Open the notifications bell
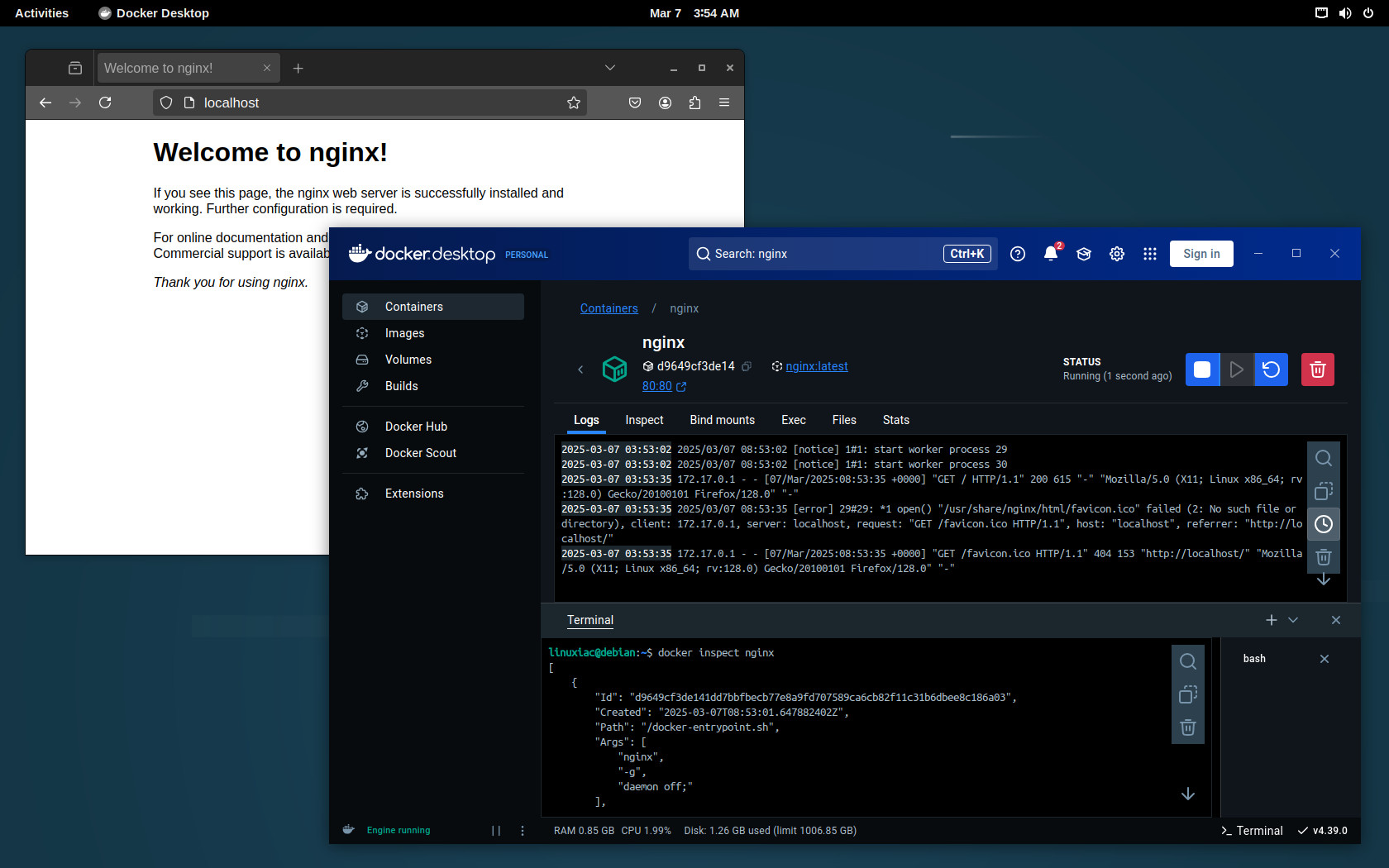The width and height of the screenshot is (1389, 868). pos(1051,254)
